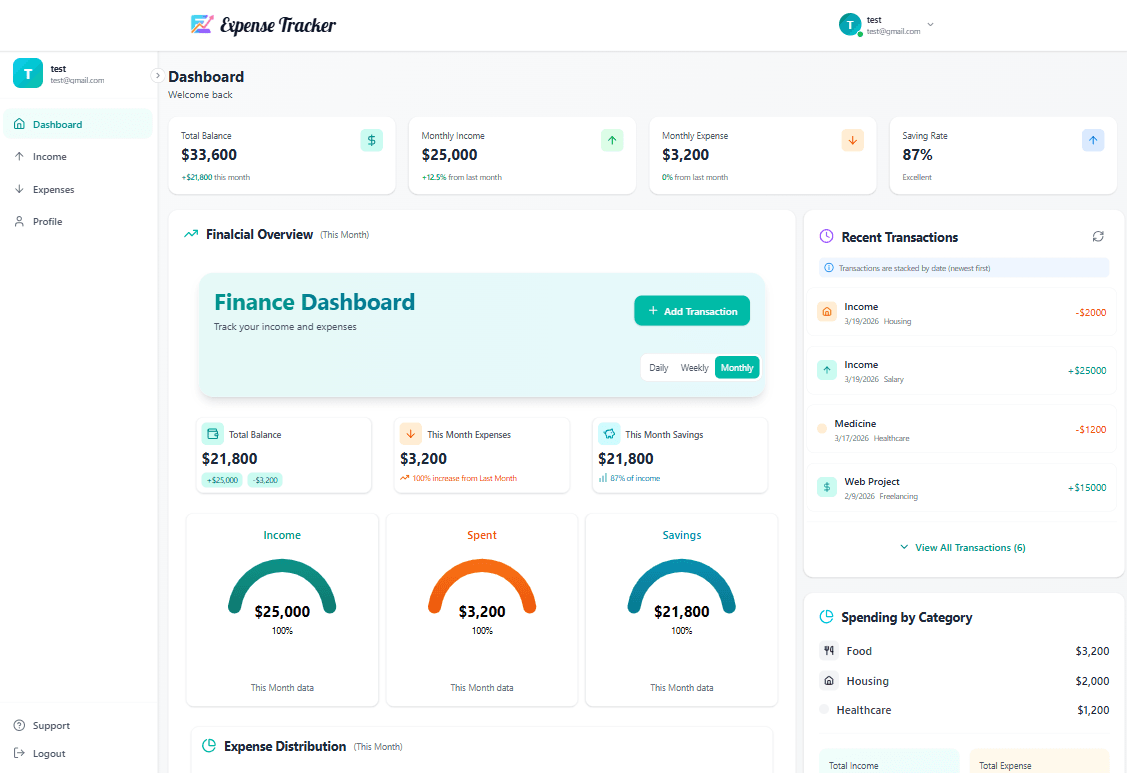This screenshot has height=773, width=1127.
Task: Refresh the Recent Transactions list
Action: point(1098,236)
